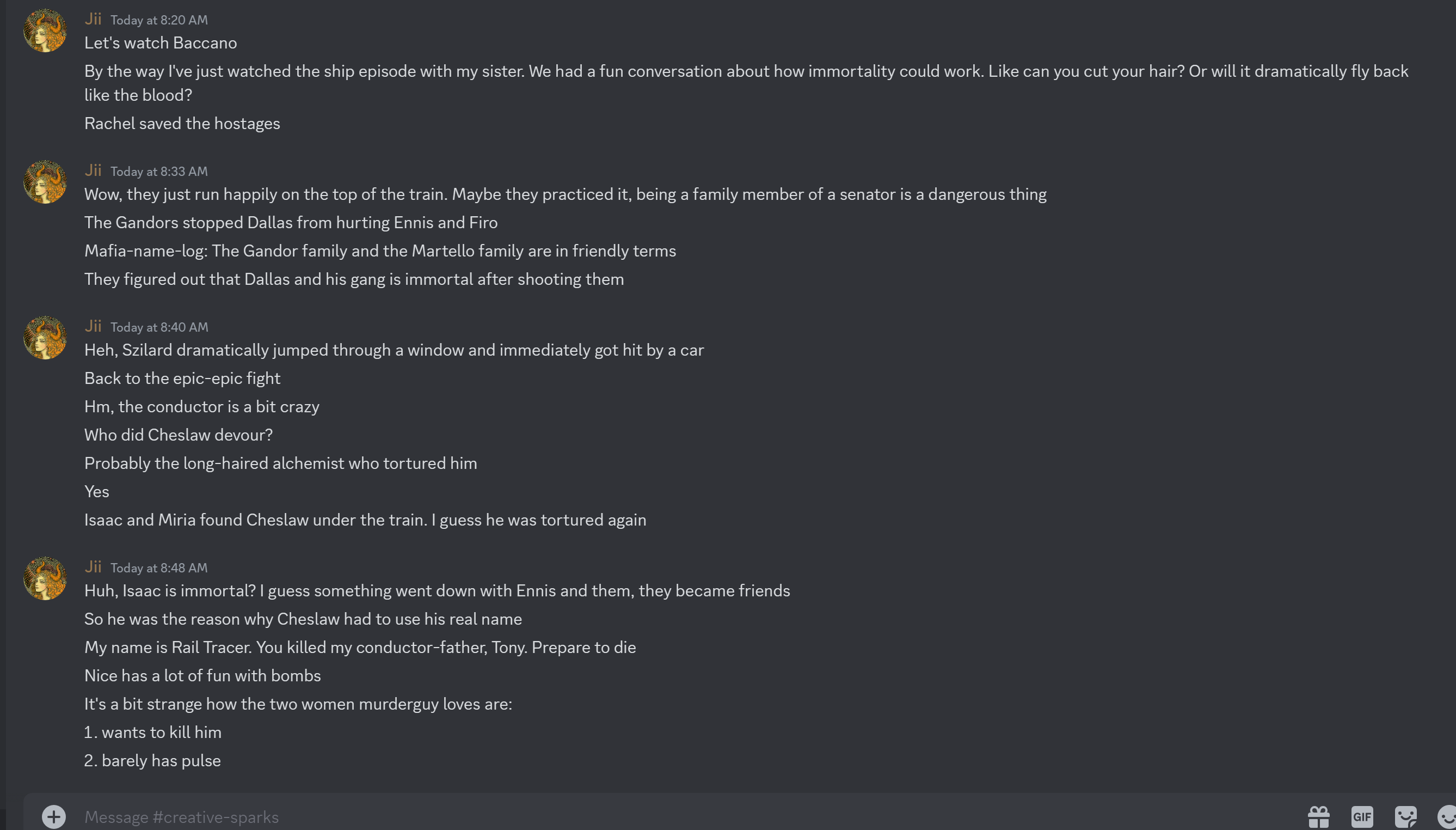Click the "Rachel saved the hostages" message
1456x830 pixels.
coord(182,124)
